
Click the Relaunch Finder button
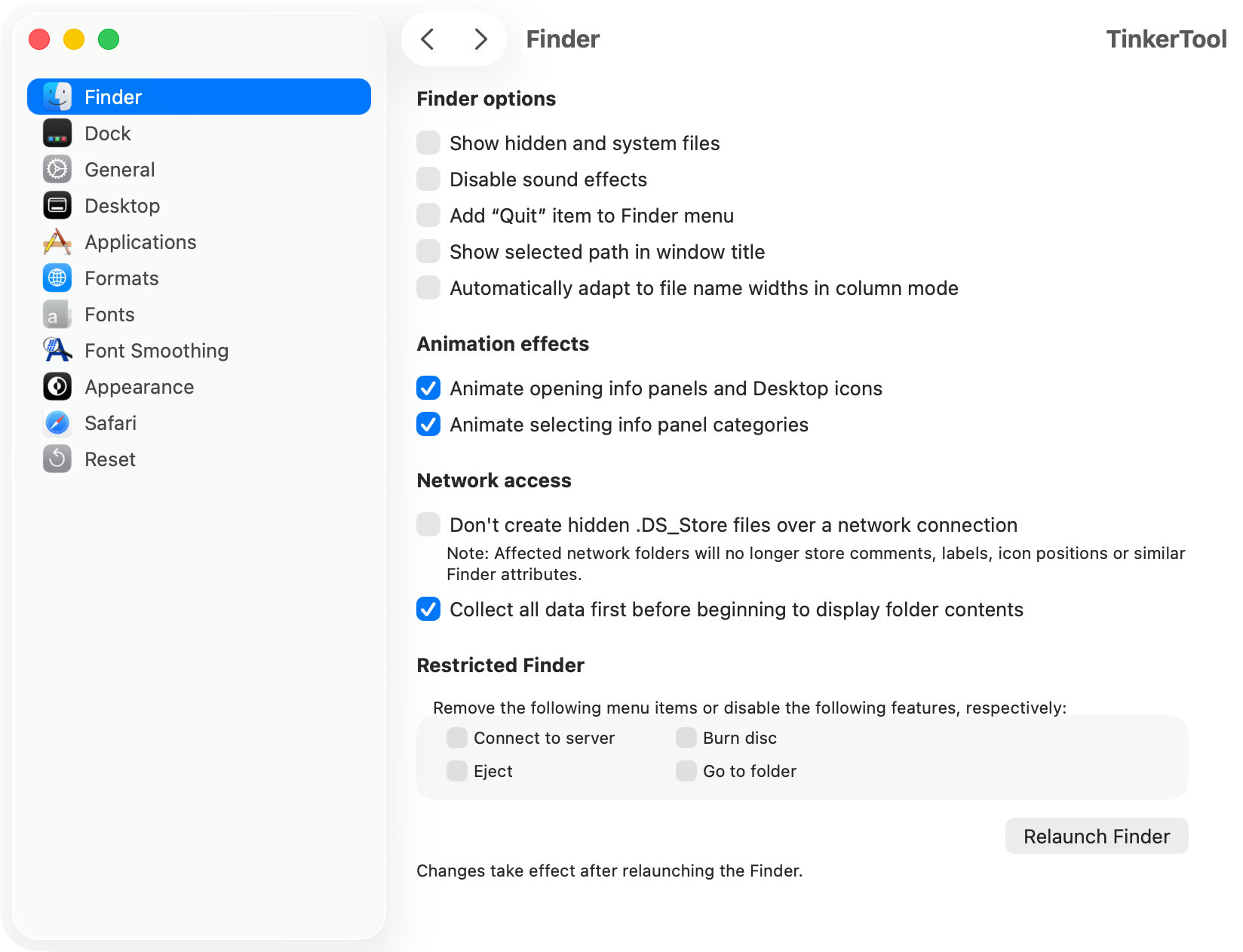point(1096,836)
